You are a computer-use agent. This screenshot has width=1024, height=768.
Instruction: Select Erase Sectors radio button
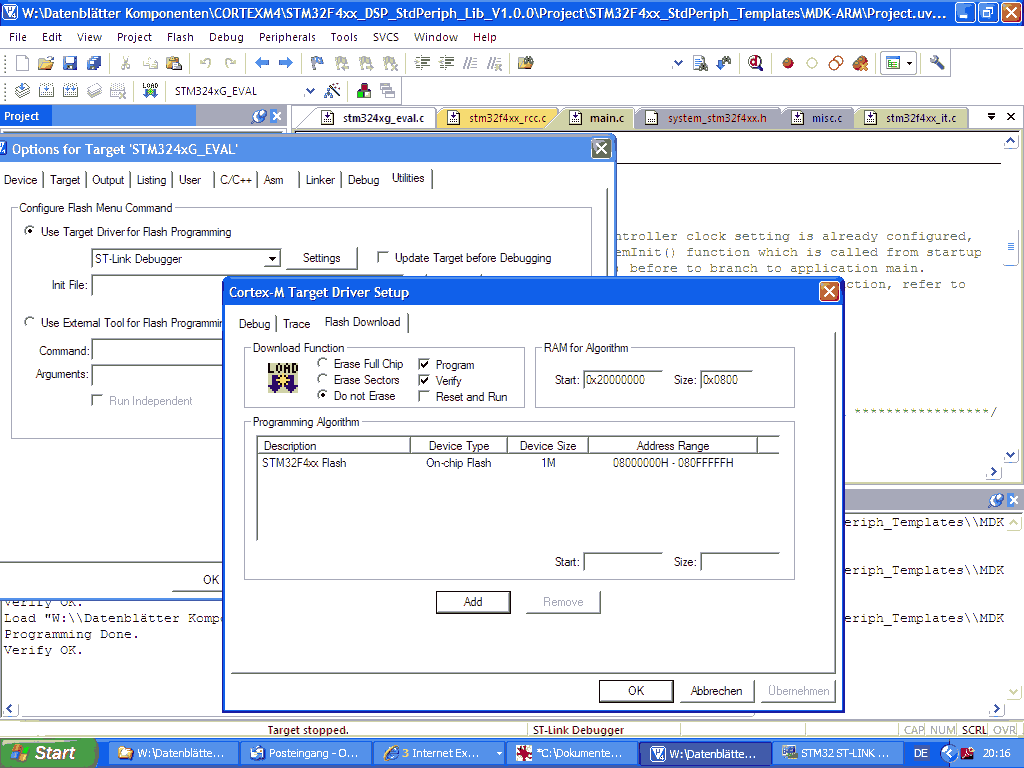point(323,379)
